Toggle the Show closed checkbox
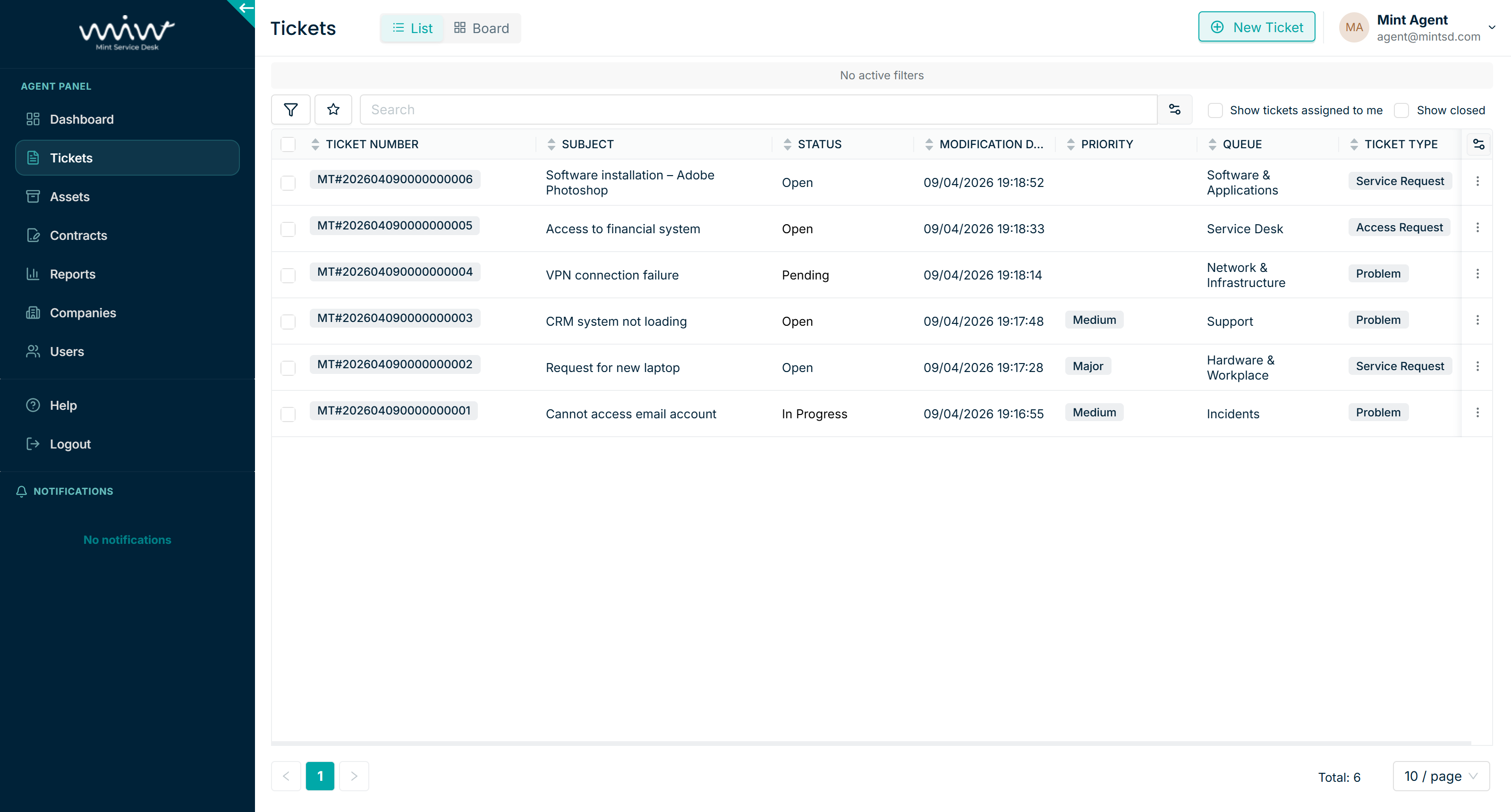Screen dimensions: 1511x812 pyautogui.click(x=1401, y=110)
